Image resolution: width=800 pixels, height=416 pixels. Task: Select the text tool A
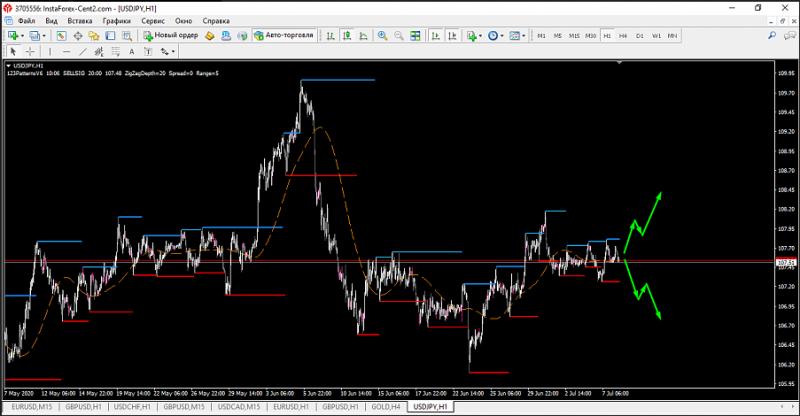[x=132, y=52]
